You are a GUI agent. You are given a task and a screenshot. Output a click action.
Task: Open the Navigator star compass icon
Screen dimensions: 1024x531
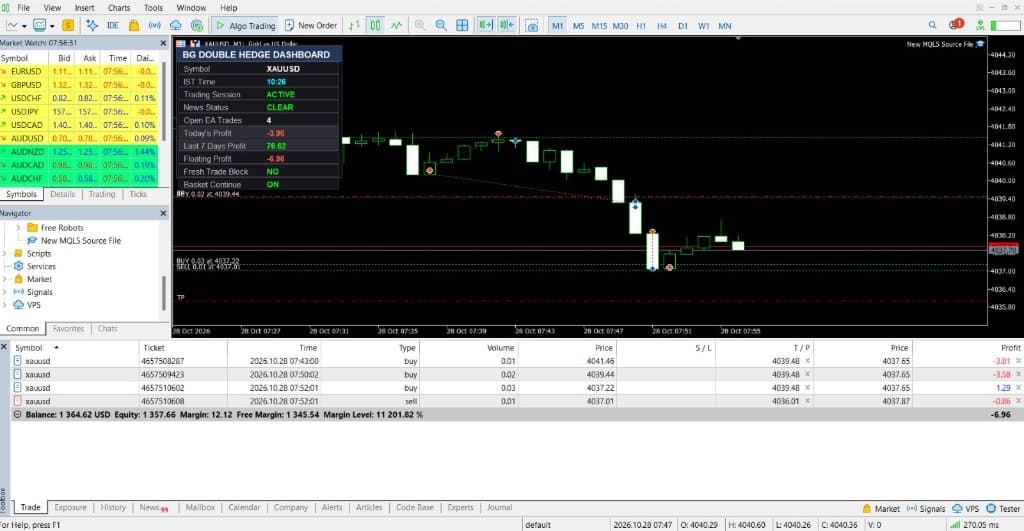[92, 25]
